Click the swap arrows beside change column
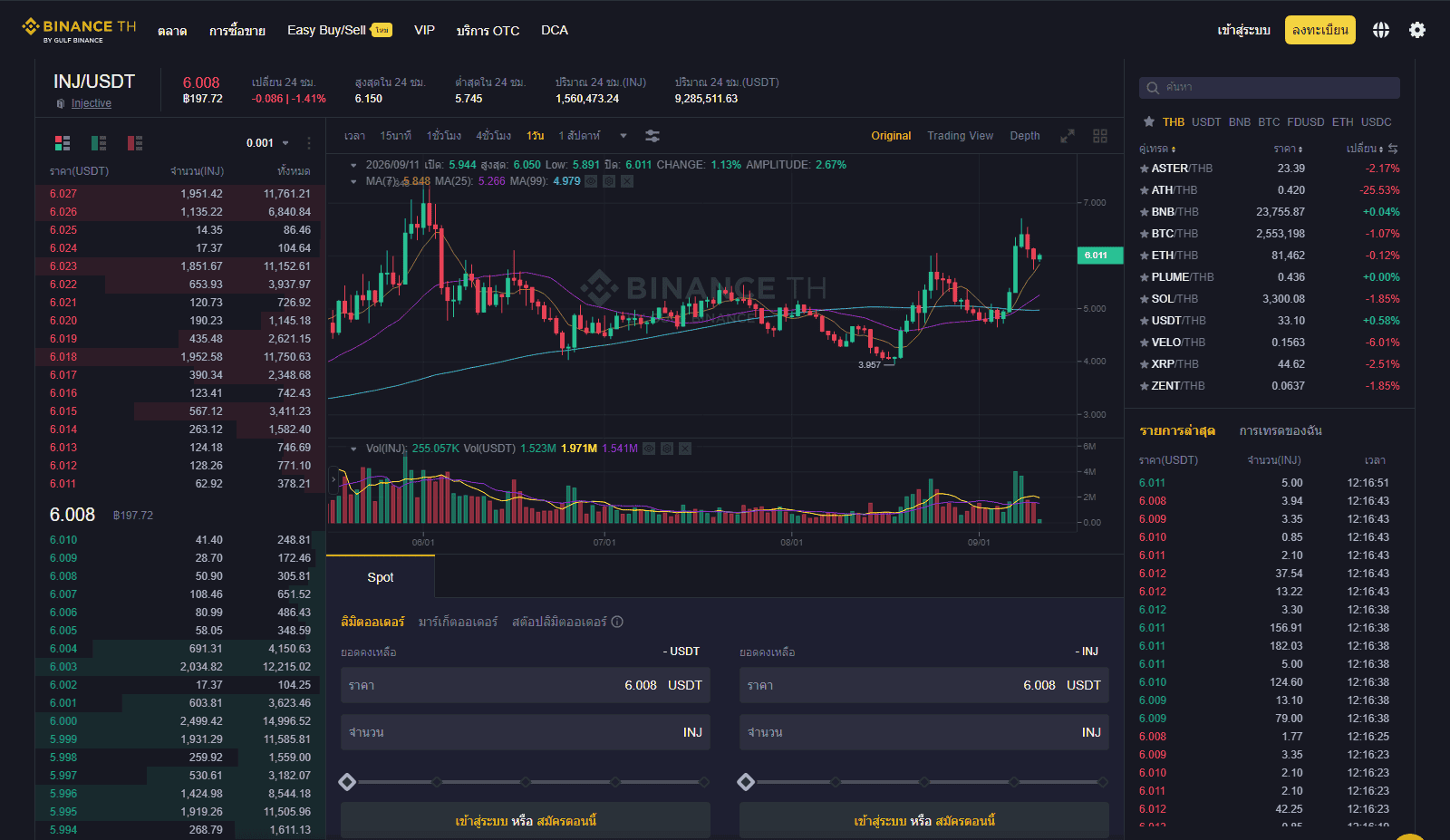This screenshot has height=840, width=1450. [x=1393, y=149]
